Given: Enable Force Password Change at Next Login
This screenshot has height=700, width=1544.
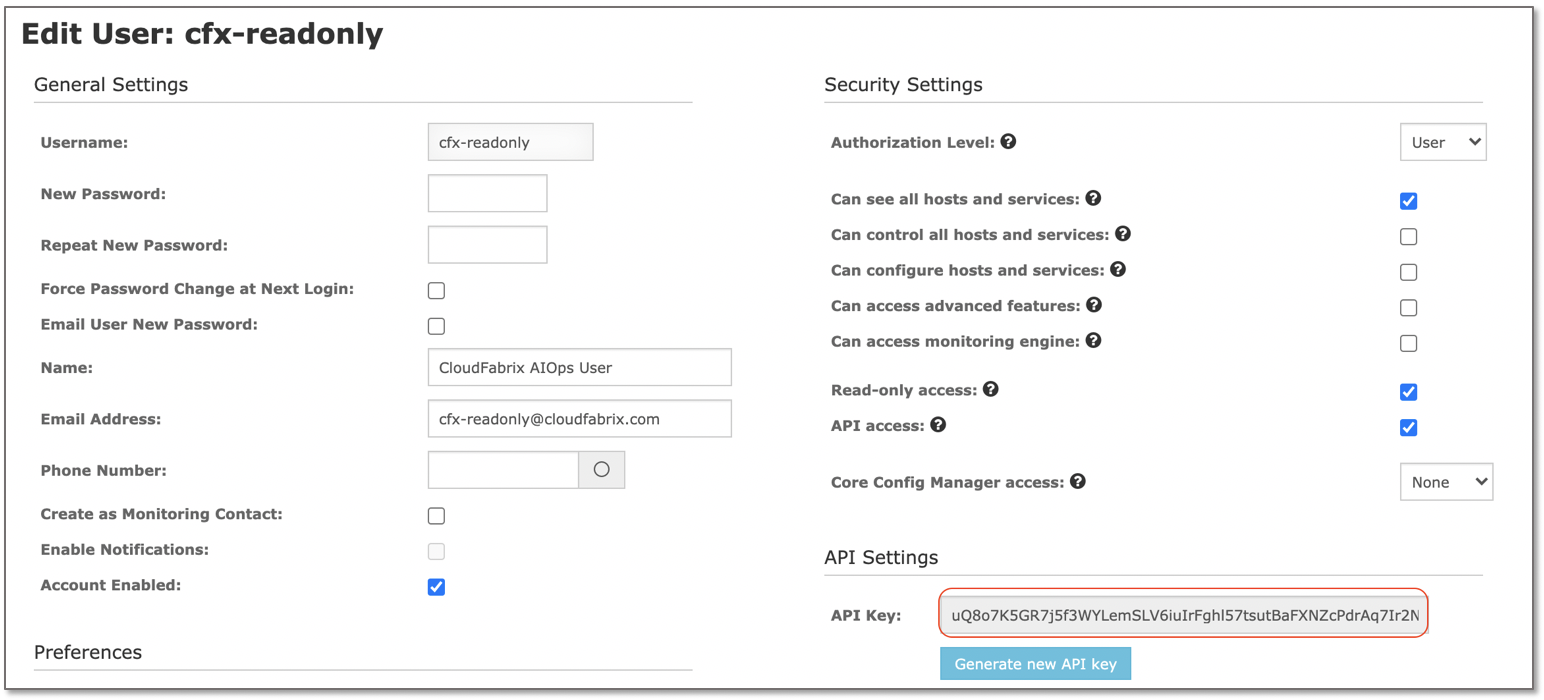Looking at the screenshot, I should point(436,291).
